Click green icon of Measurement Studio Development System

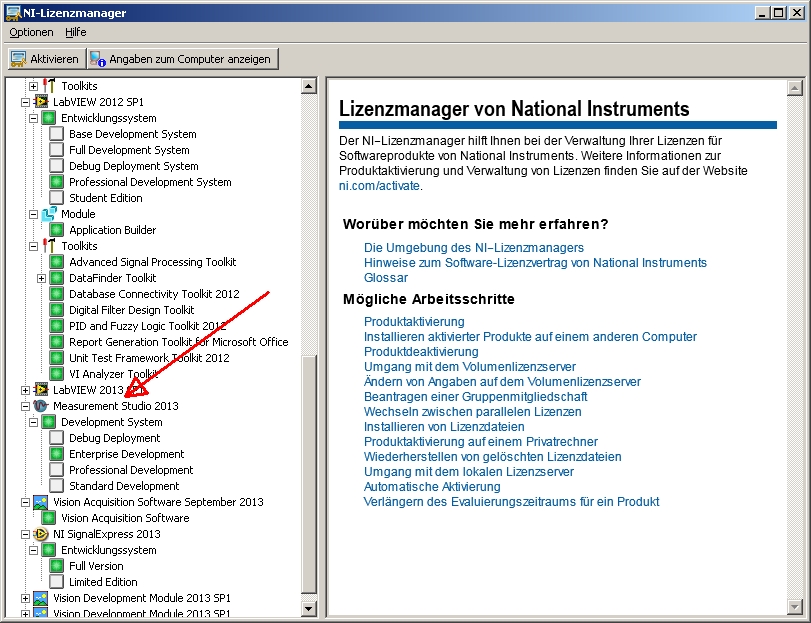pos(49,422)
